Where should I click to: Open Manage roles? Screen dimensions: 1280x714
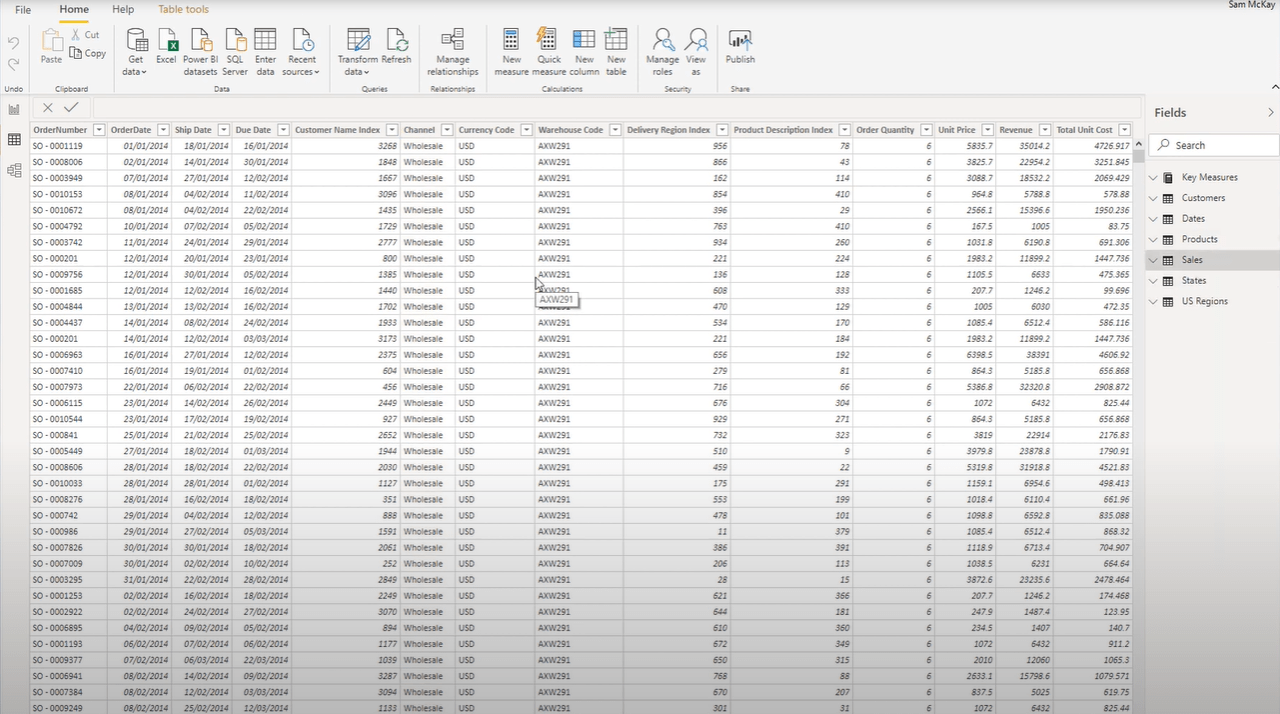pos(662,52)
